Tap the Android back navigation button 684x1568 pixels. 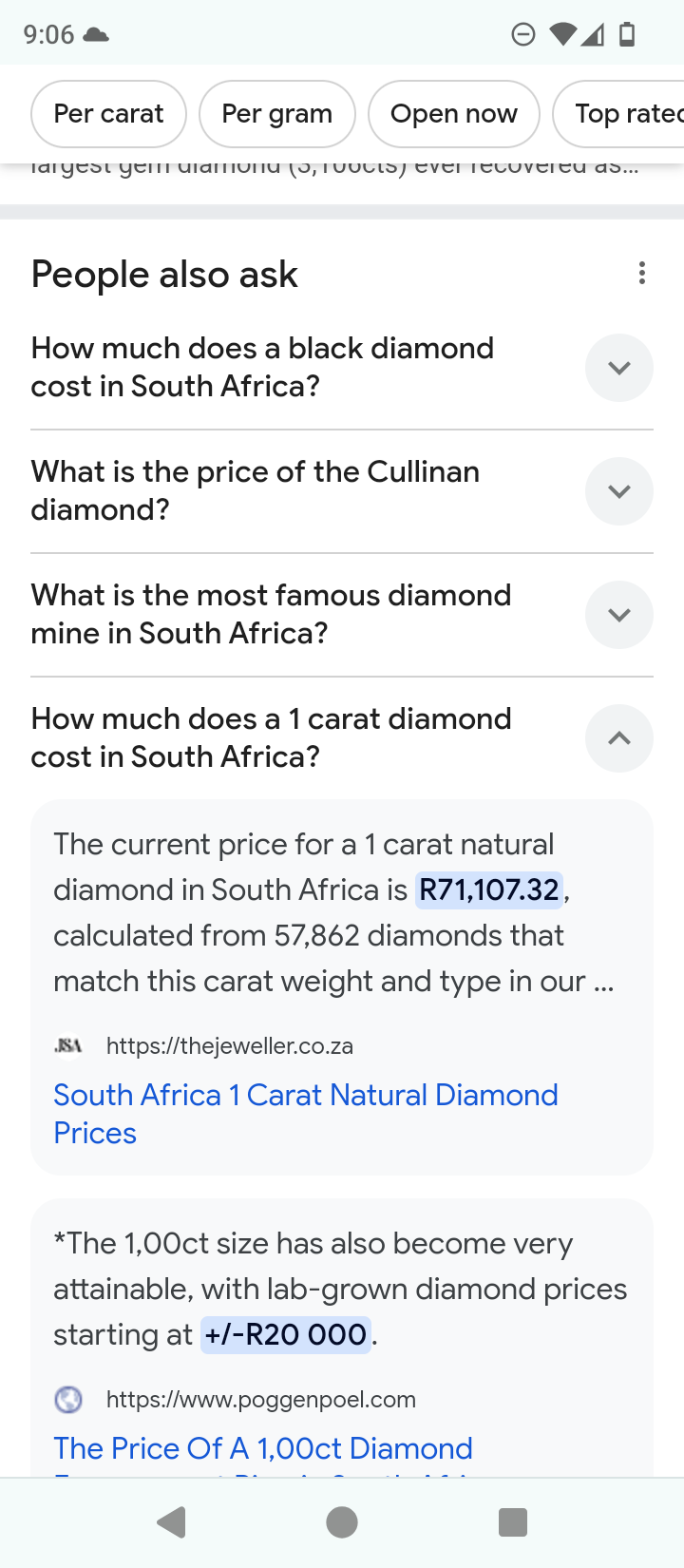pos(172,1522)
